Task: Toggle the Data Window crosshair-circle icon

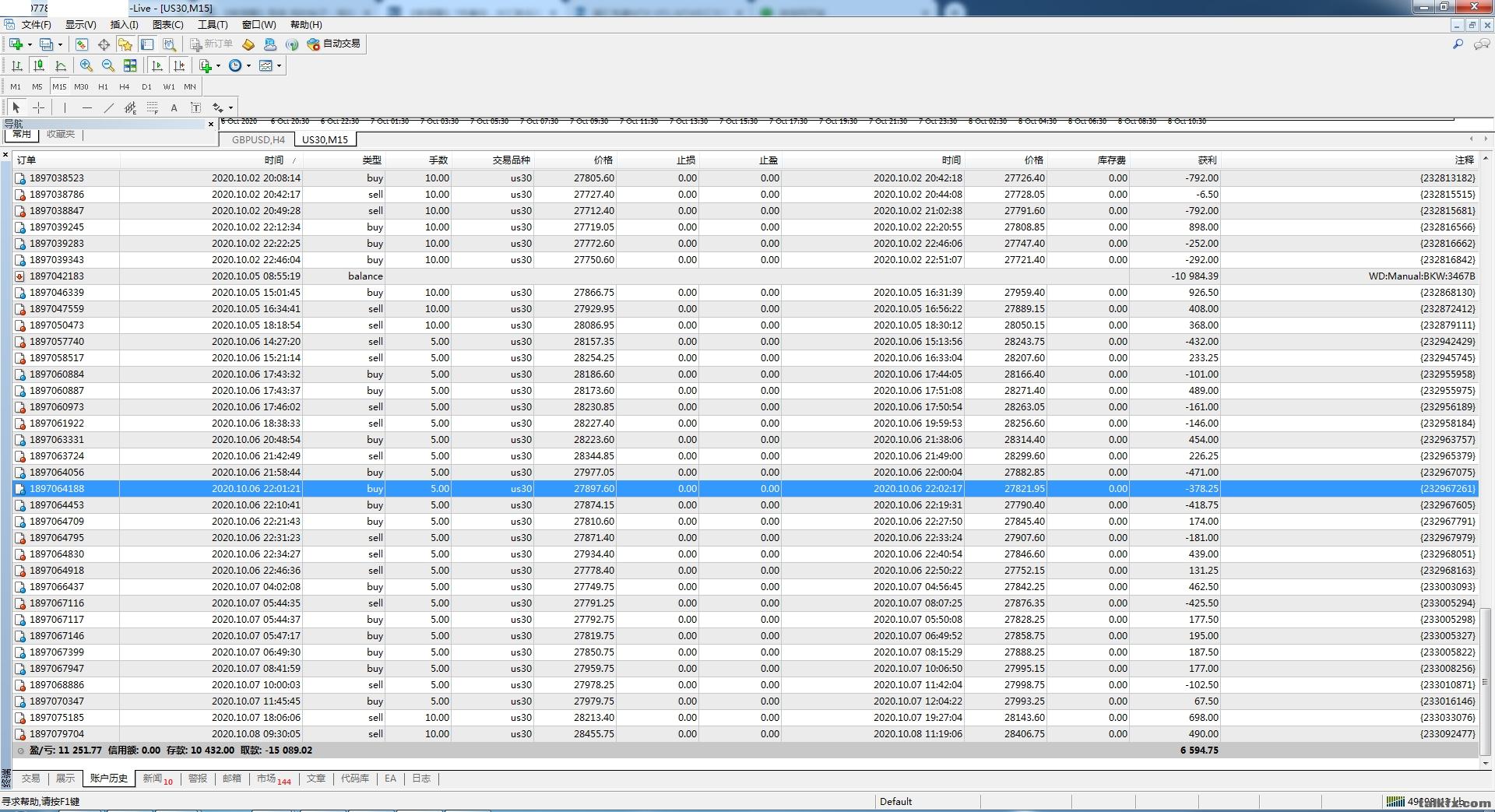Action: pyautogui.click(x=104, y=44)
